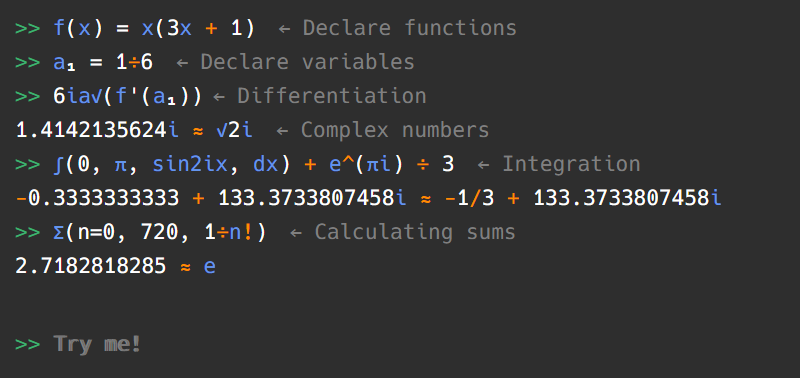Image resolution: width=800 pixels, height=378 pixels.
Task: Click the Σ sigma symbol in sum line
Action: pyautogui.click(x=58, y=232)
